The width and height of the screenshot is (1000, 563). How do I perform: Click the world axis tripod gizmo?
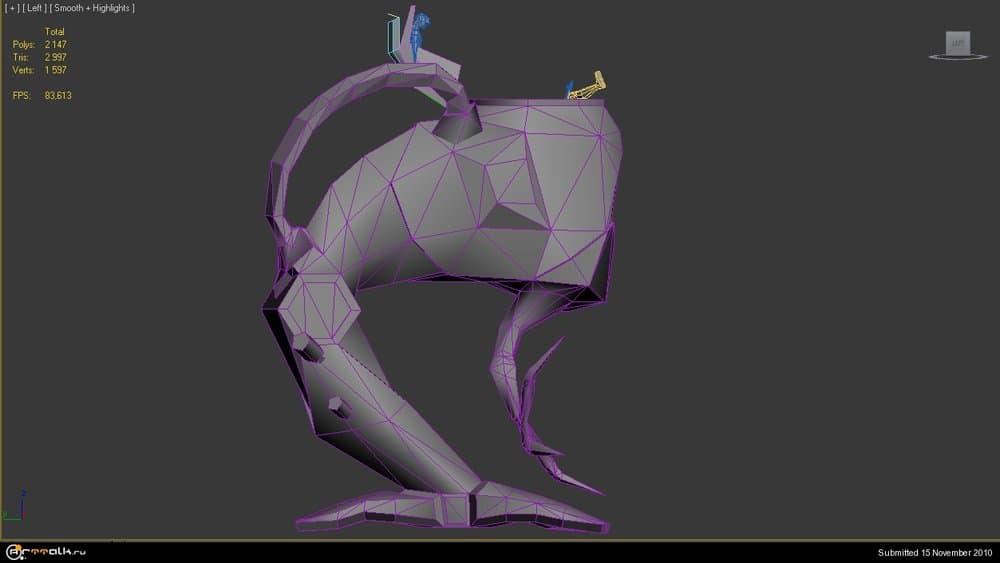[14, 505]
